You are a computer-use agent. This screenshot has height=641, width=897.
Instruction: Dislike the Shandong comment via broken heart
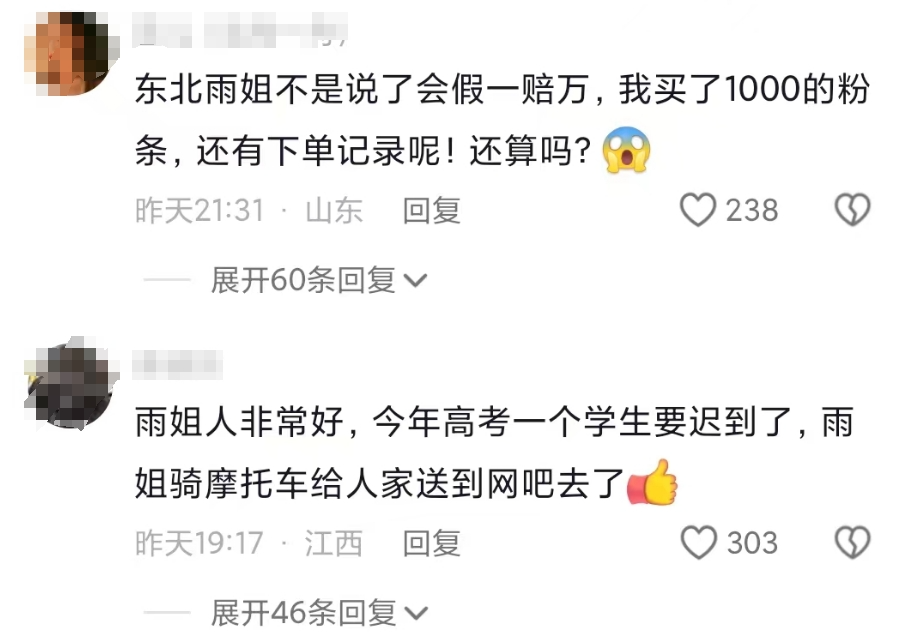coord(852,209)
